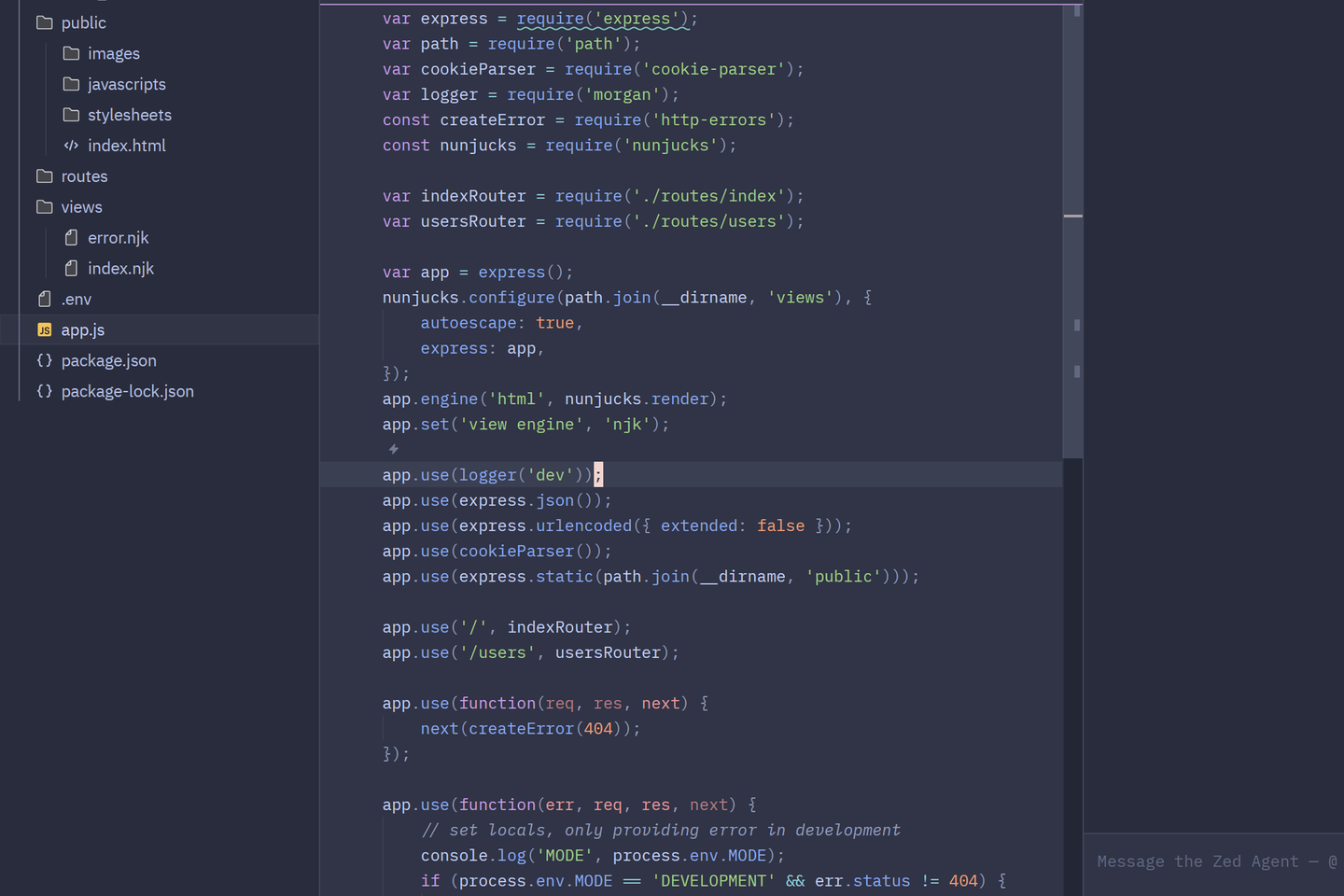Viewport: 1344px width, 896px height.
Task: Click the braces icon beside package.json
Action: point(44,361)
